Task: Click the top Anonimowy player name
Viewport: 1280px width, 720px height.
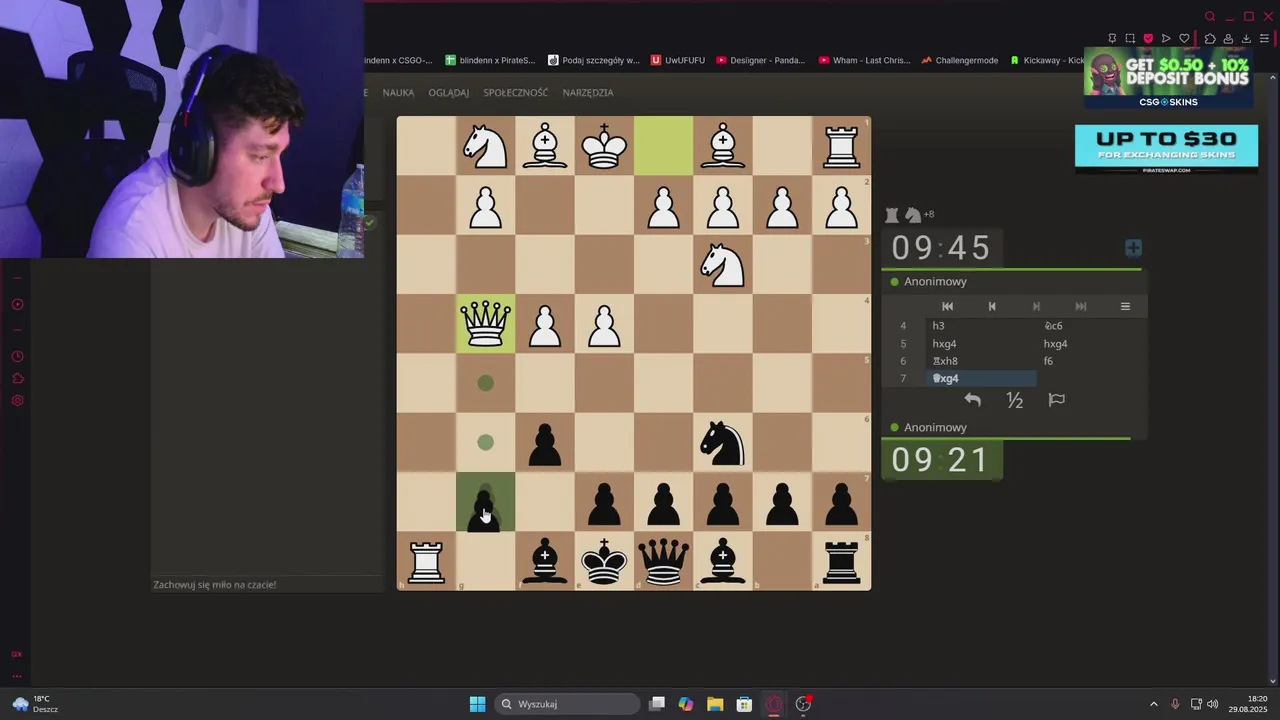Action: click(x=935, y=282)
